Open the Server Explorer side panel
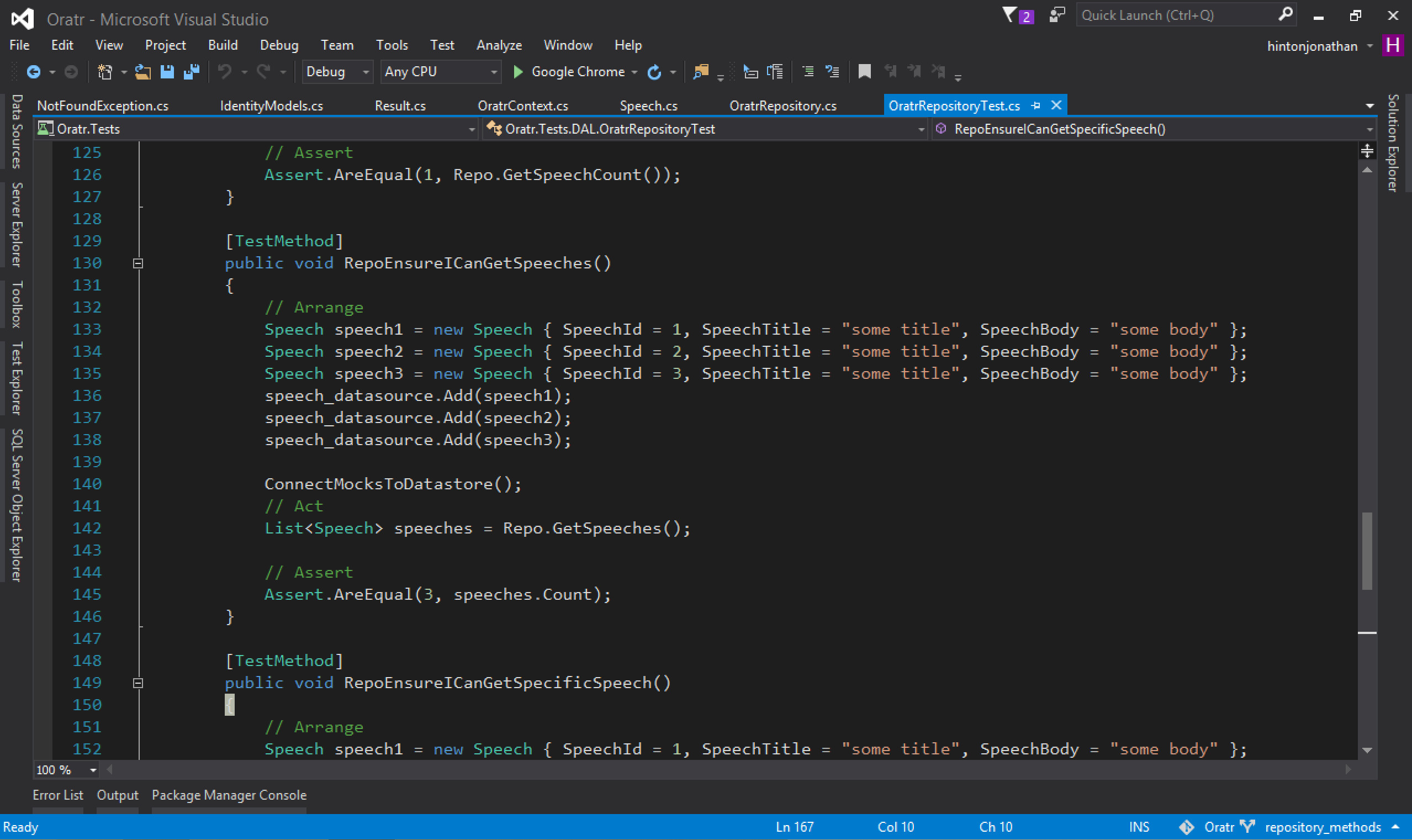The image size is (1412, 840). click(x=17, y=224)
